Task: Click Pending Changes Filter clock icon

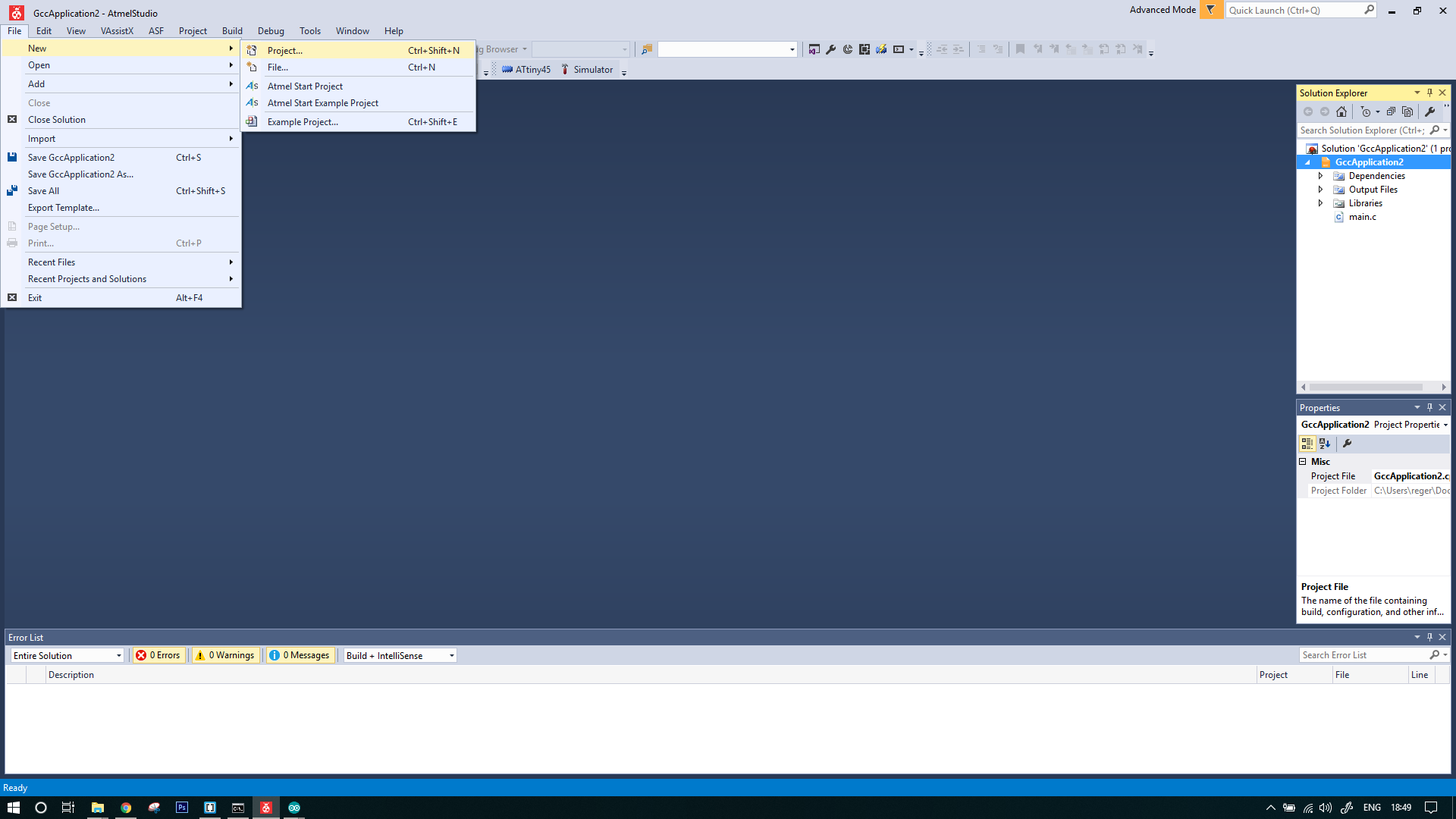Action: 1366,111
